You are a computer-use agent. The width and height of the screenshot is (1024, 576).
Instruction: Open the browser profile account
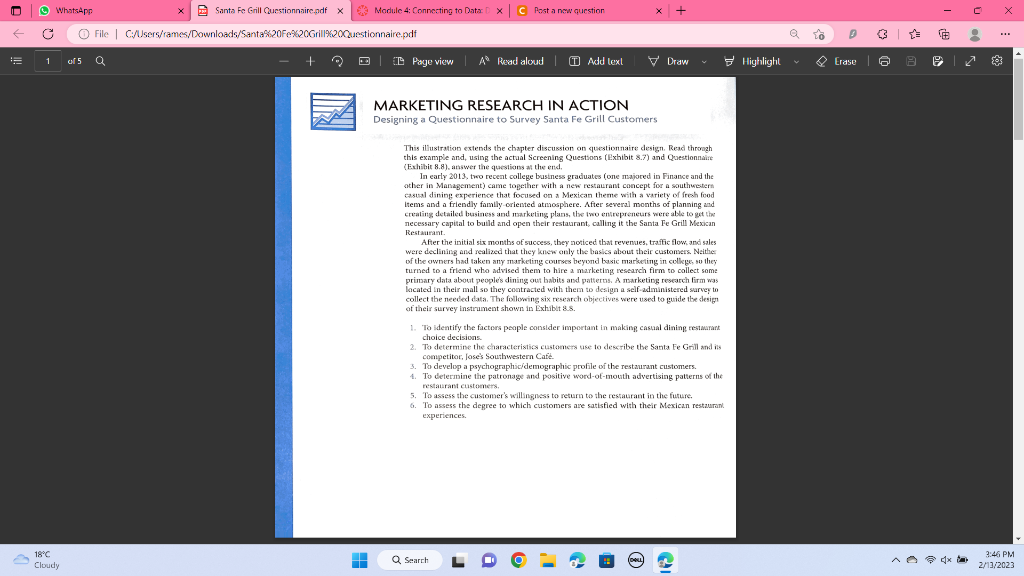[974, 34]
